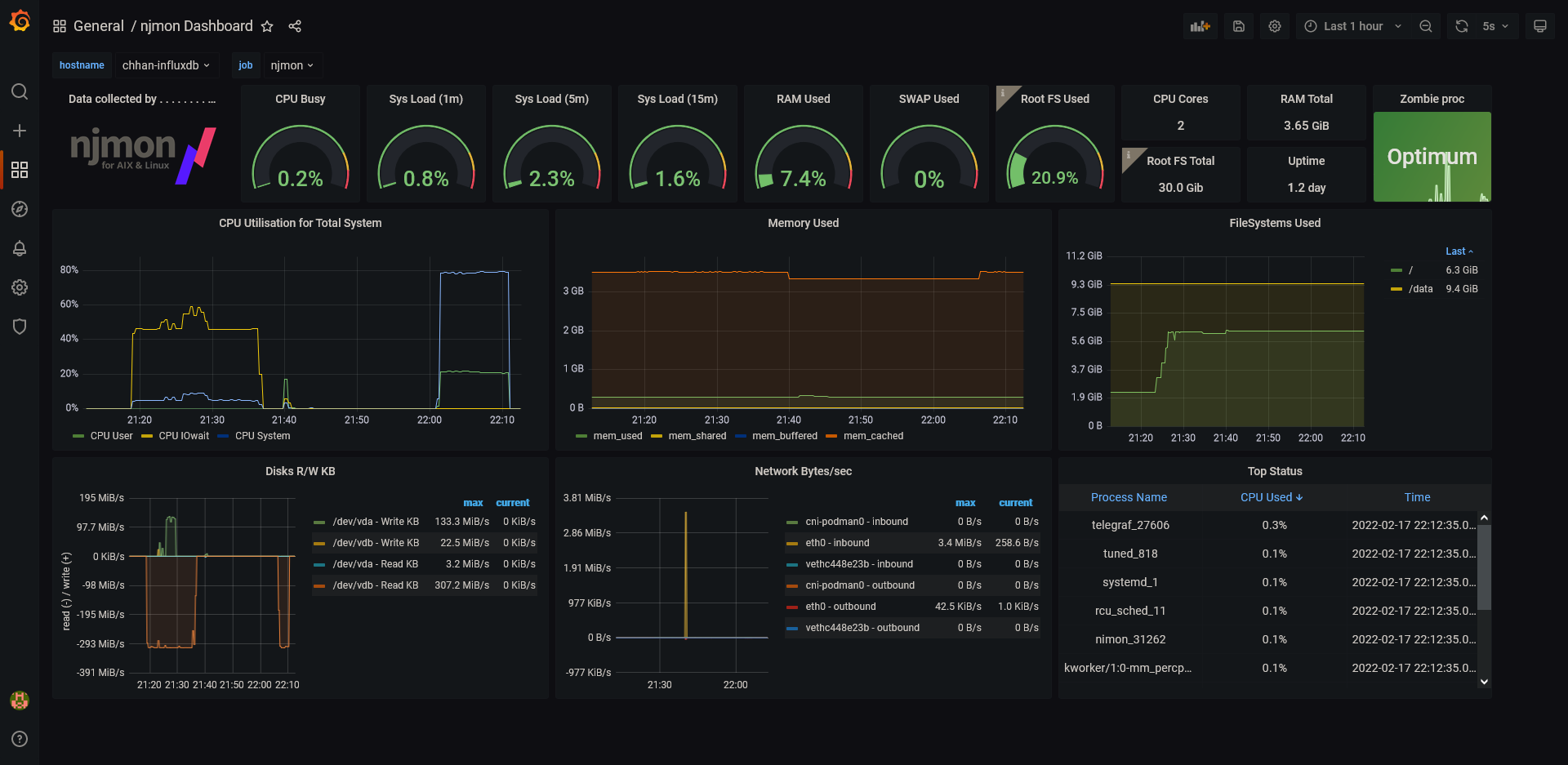Open dashboard settings gear in top bar
This screenshot has height=765, width=1568.
click(1275, 26)
